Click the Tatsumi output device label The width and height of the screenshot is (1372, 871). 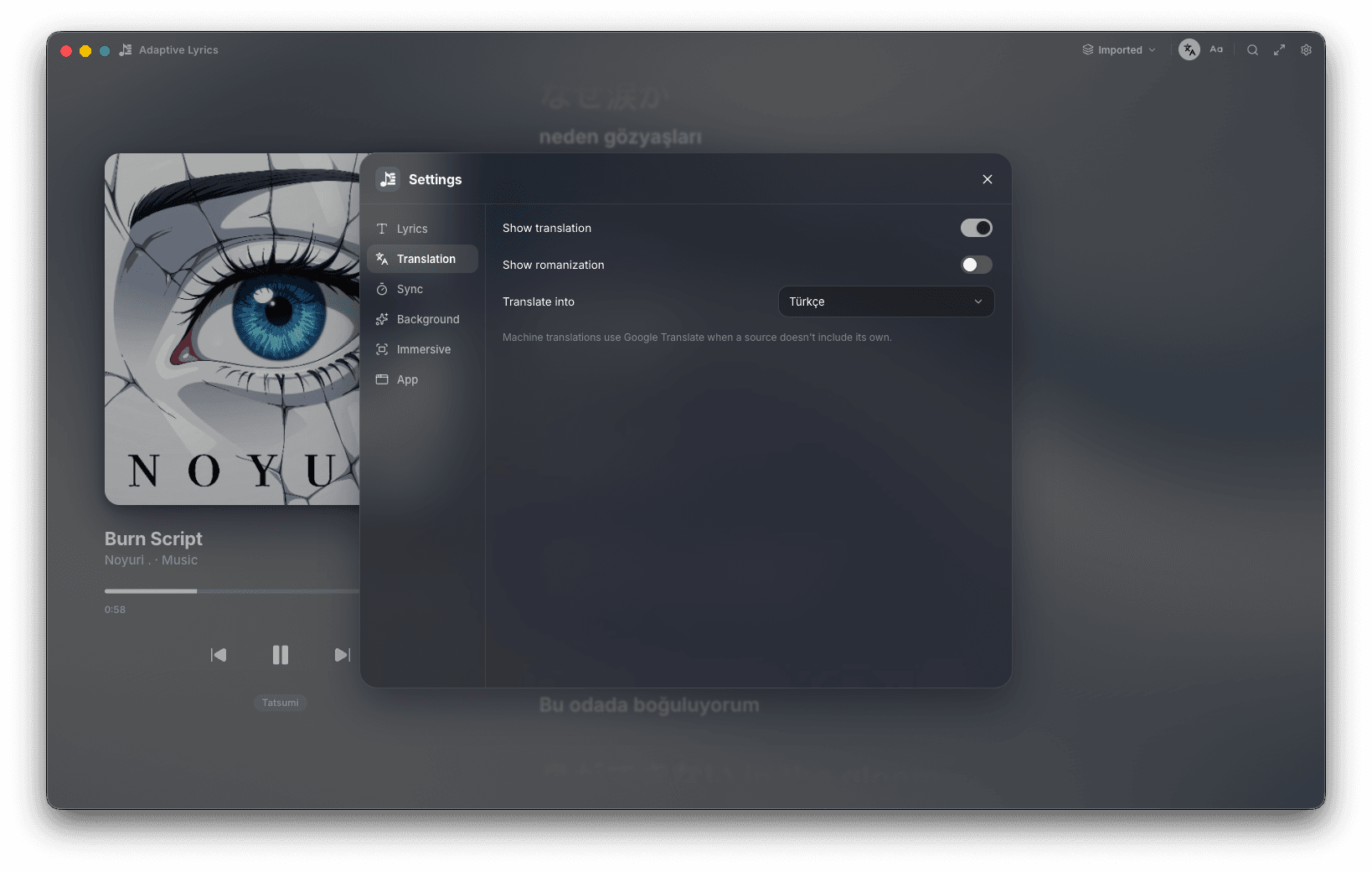coord(281,703)
